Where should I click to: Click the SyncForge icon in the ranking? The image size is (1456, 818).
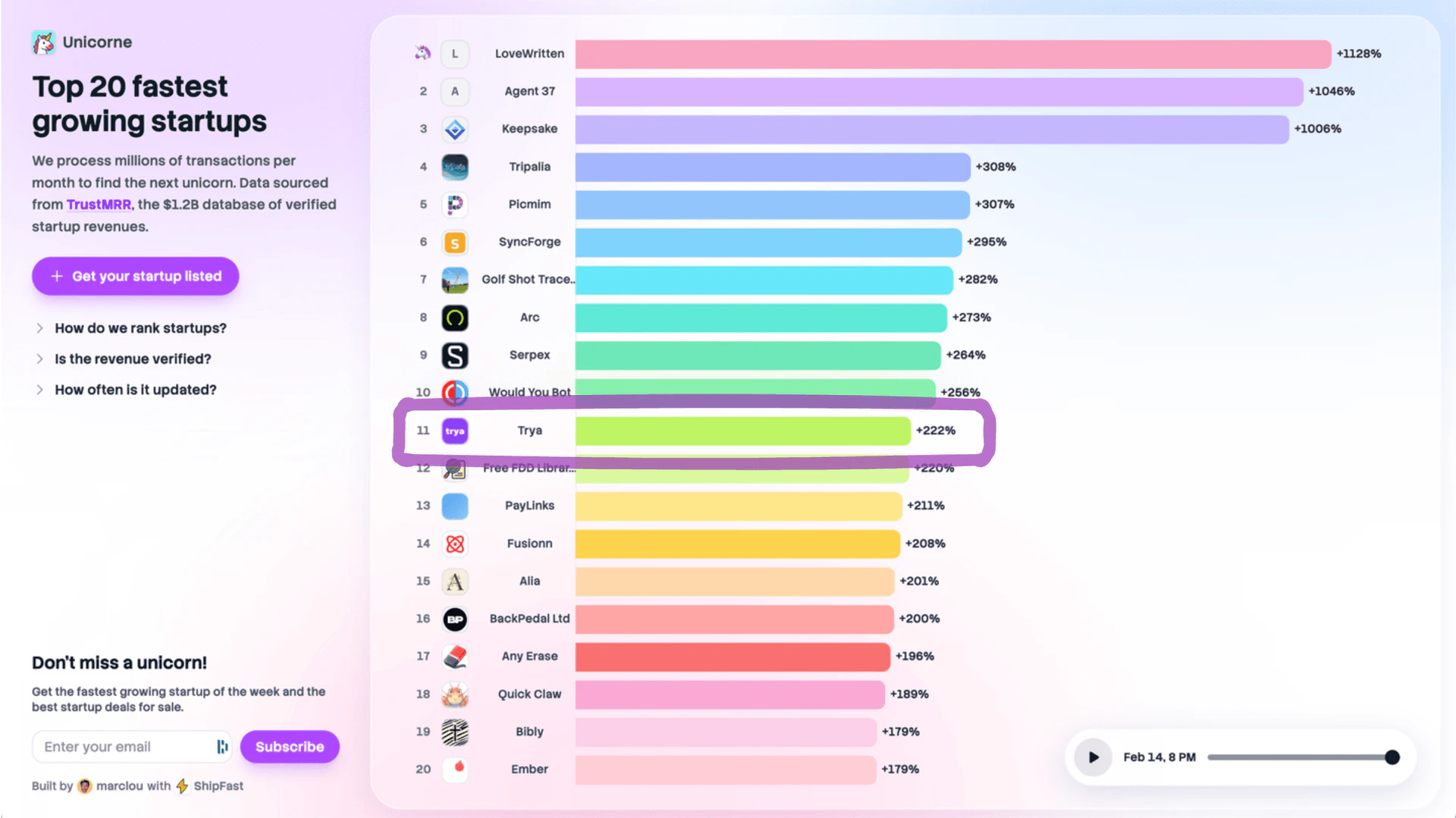coord(455,242)
